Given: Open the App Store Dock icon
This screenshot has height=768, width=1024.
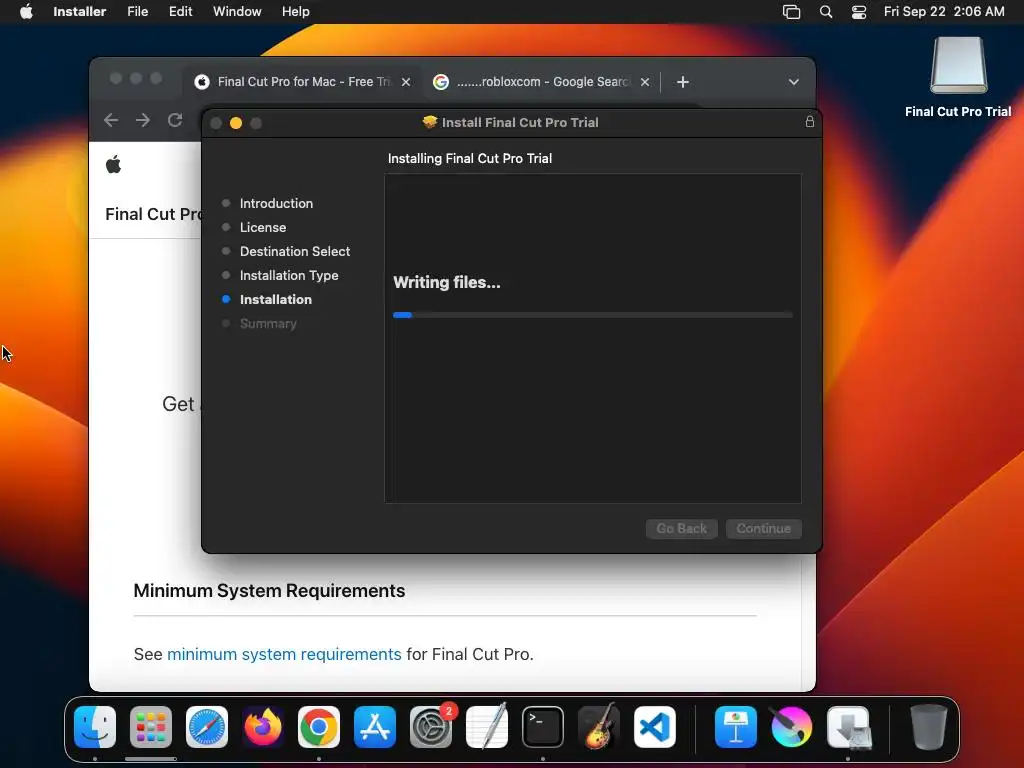Looking at the screenshot, I should coord(375,727).
